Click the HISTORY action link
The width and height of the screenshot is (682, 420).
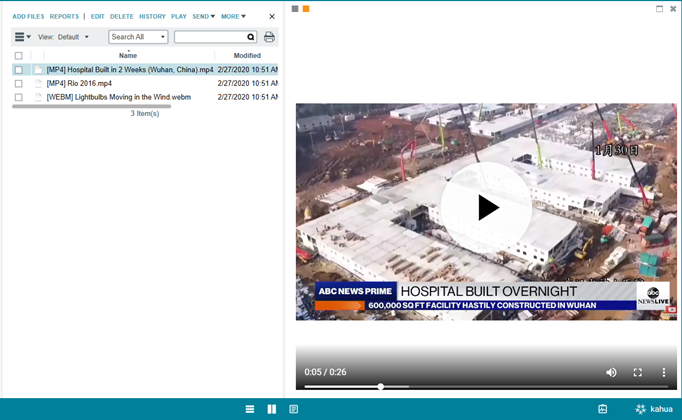click(x=152, y=17)
